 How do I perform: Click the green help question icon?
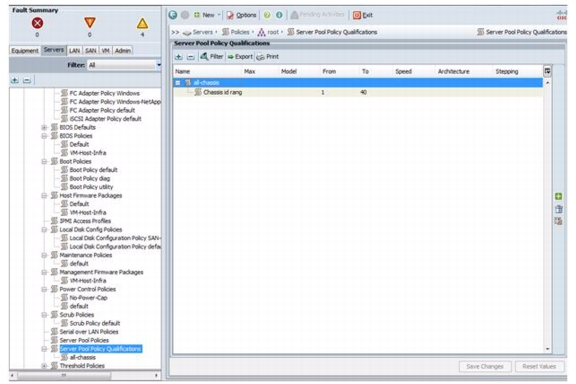[267, 15]
